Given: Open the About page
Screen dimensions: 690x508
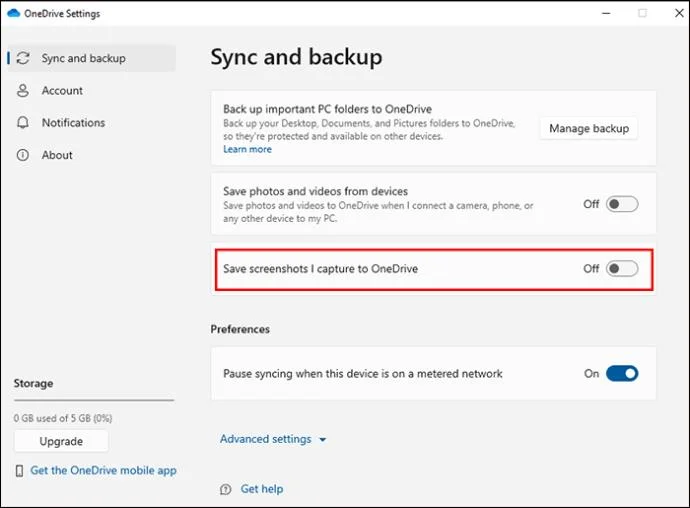Looking at the screenshot, I should coord(57,155).
